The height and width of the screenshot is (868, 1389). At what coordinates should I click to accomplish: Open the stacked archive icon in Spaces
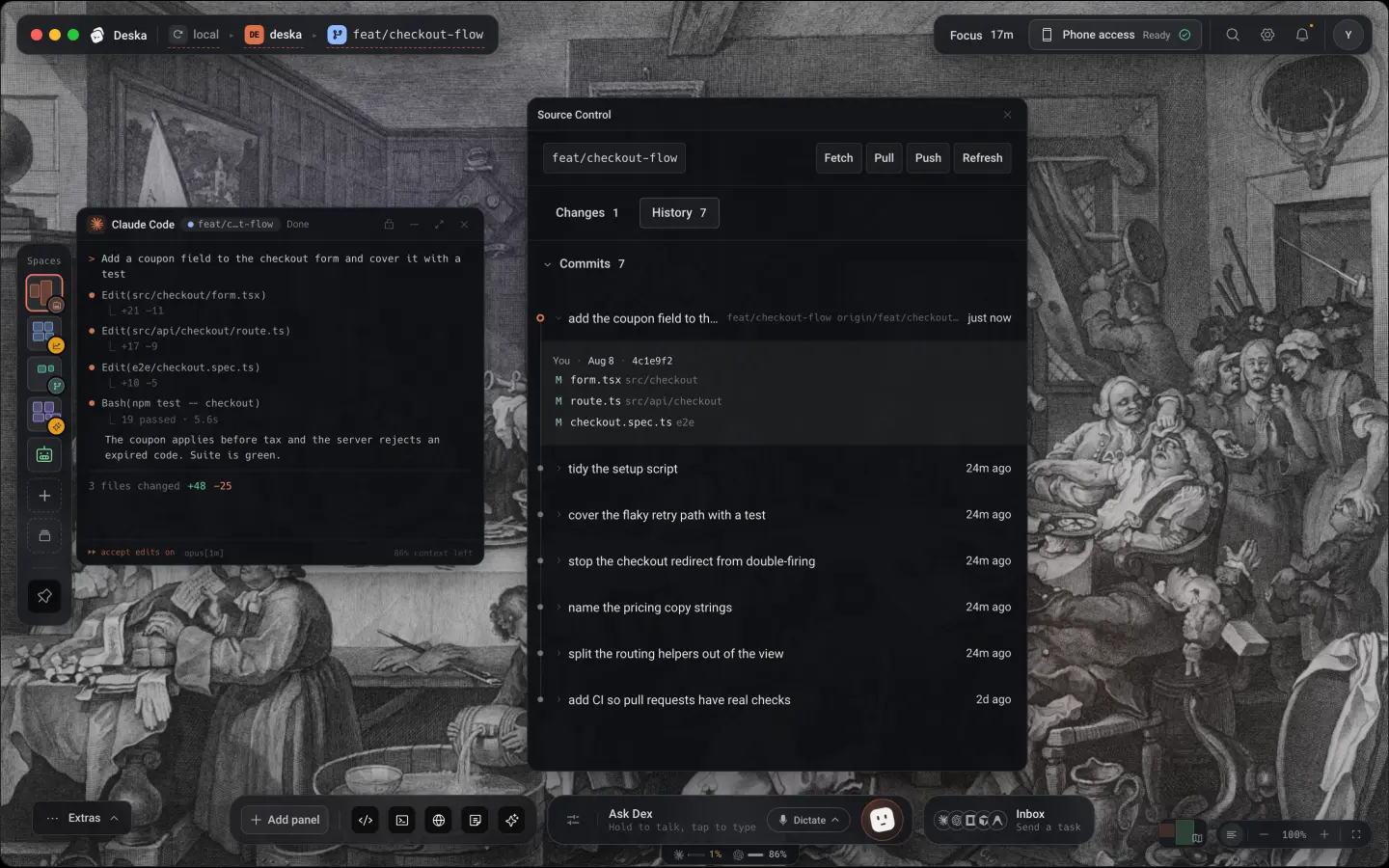(44, 536)
